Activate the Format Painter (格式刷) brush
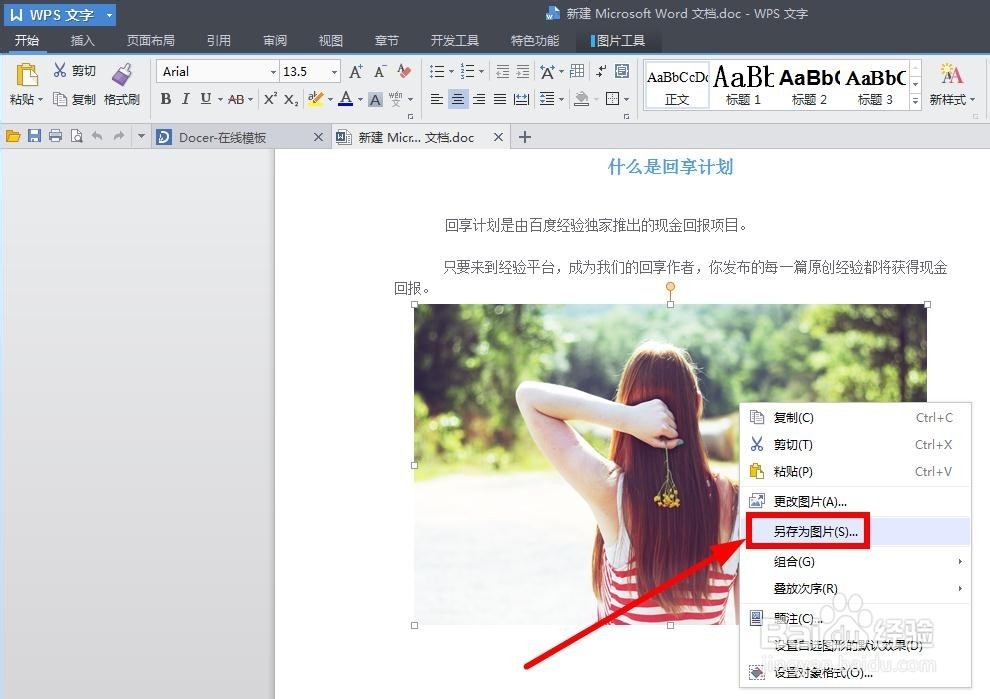 tap(122, 83)
